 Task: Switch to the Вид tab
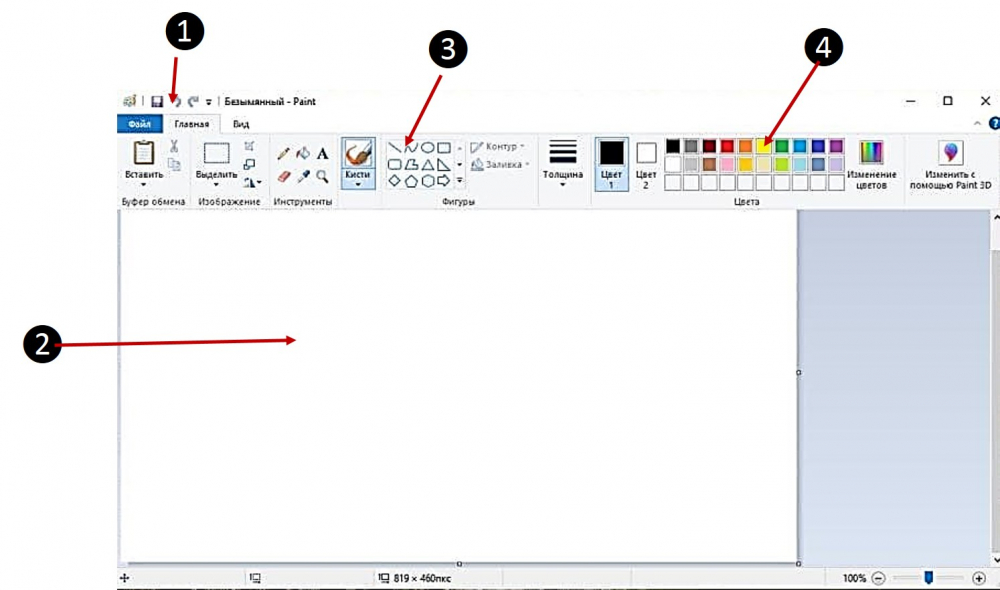click(241, 124)
